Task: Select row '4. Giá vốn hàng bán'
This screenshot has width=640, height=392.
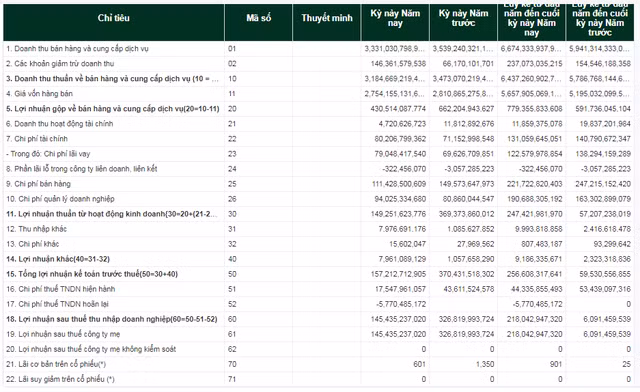Action: [x=319, y=94]
